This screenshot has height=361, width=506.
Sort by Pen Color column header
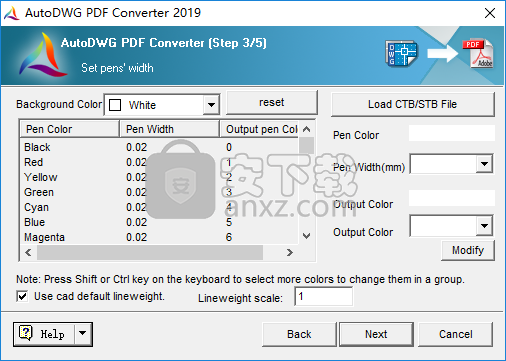(x=70, y=129)
